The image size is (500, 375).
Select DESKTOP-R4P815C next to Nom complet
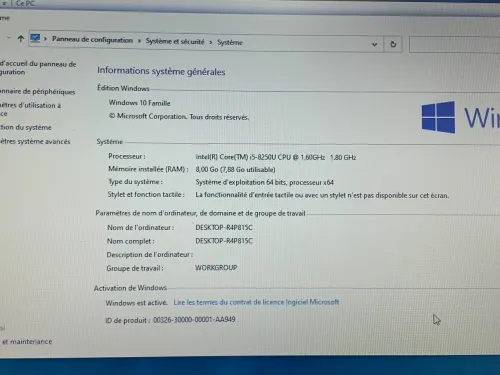(x=224, y=241)
